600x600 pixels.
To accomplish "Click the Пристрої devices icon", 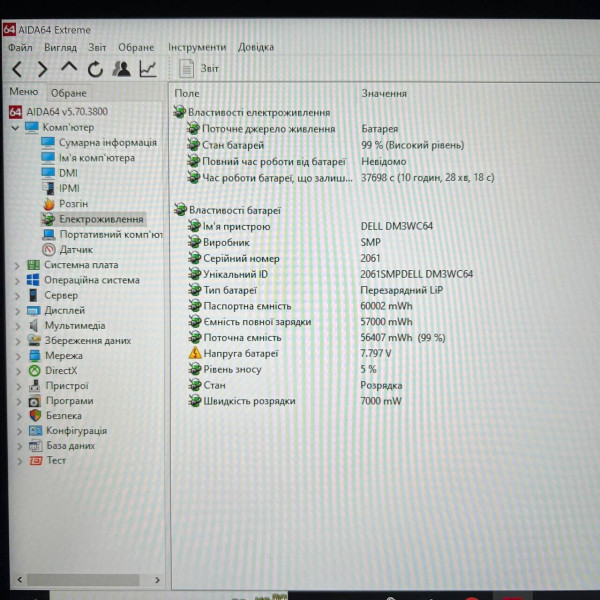I will (x=35, y=386).
